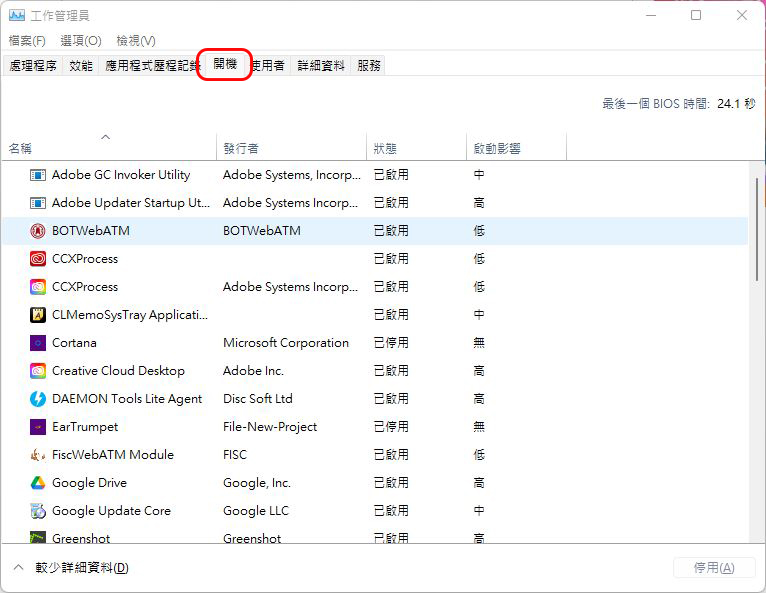
Task: Select the CLMemoSysTray Applicati... name
Action: pyautogui.click(x=130, y=315)
